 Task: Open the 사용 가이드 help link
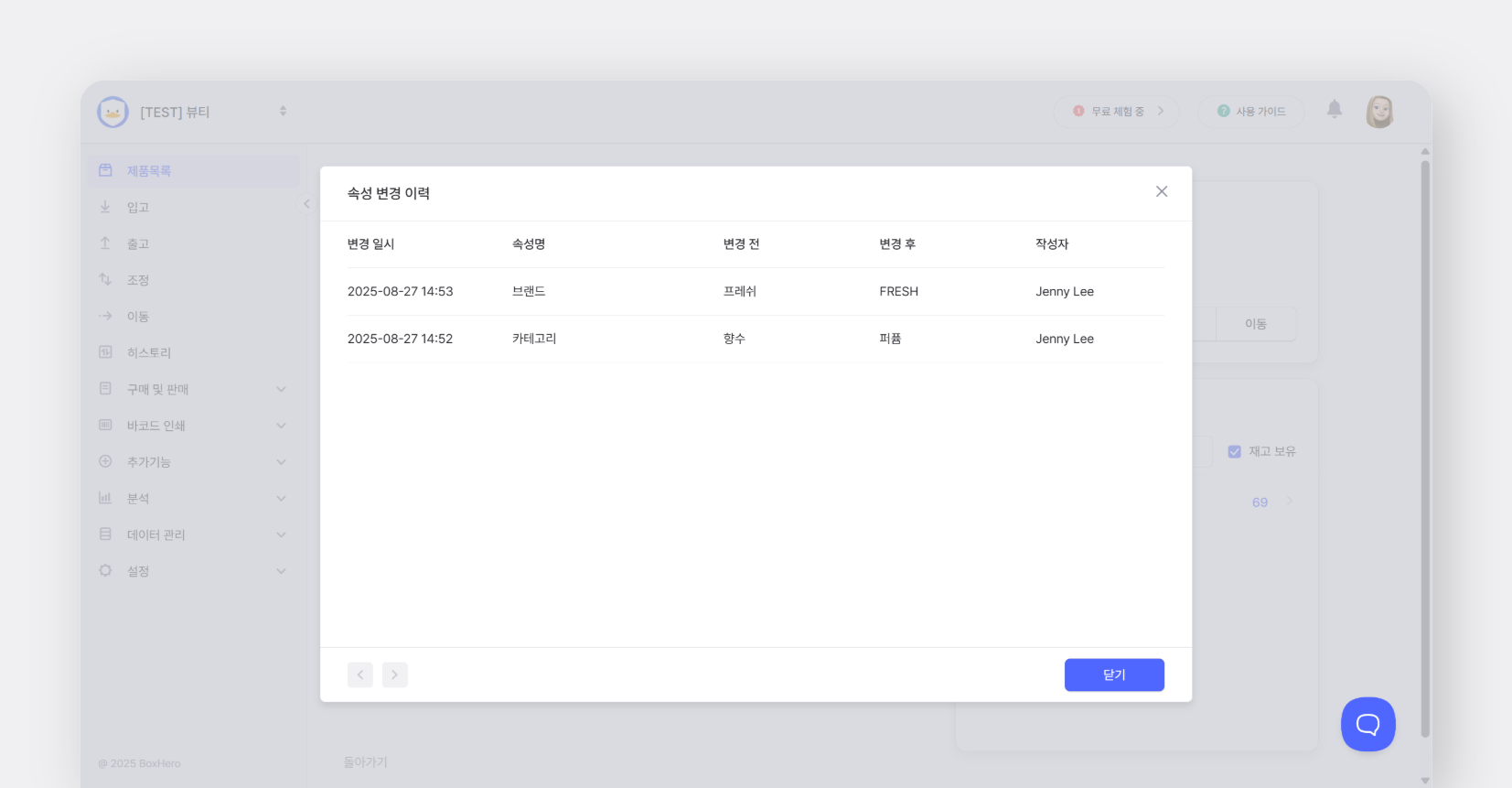pyautogui.click(x=1251, y=112)
